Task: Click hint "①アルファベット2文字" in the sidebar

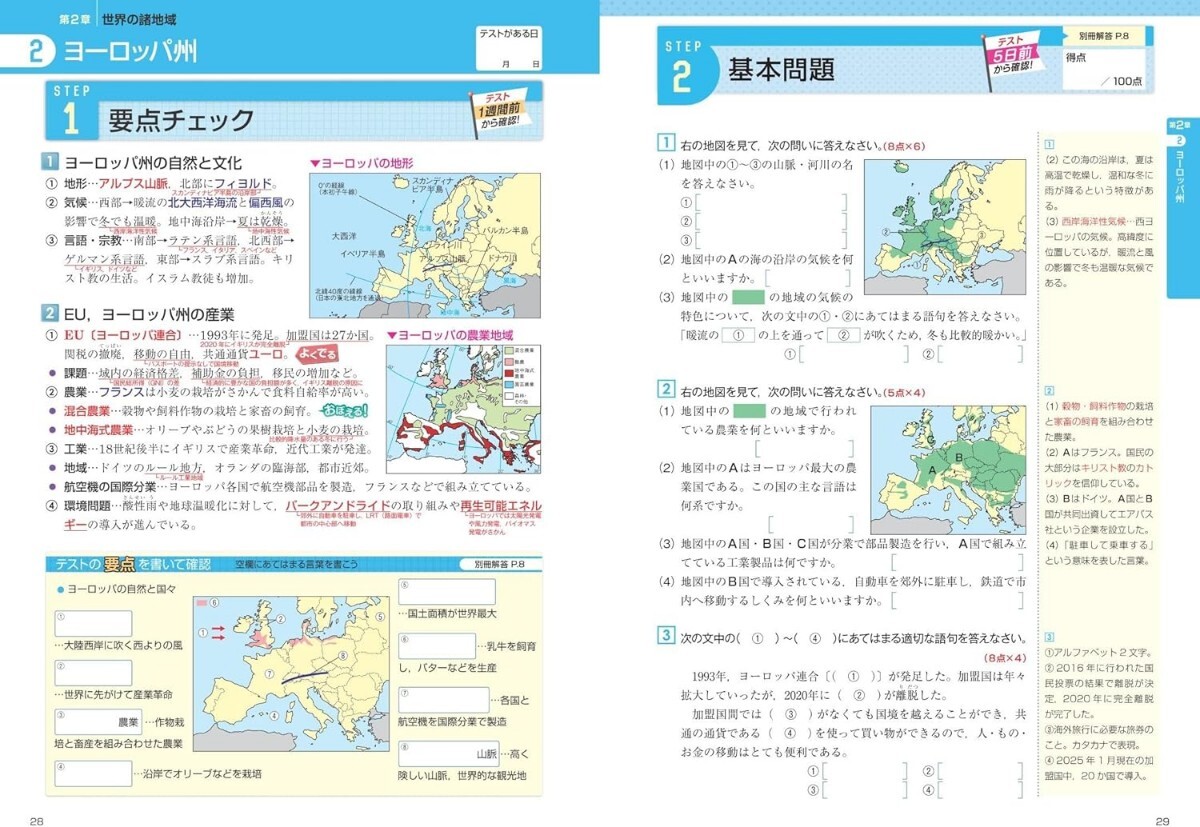Action: 1097,654
